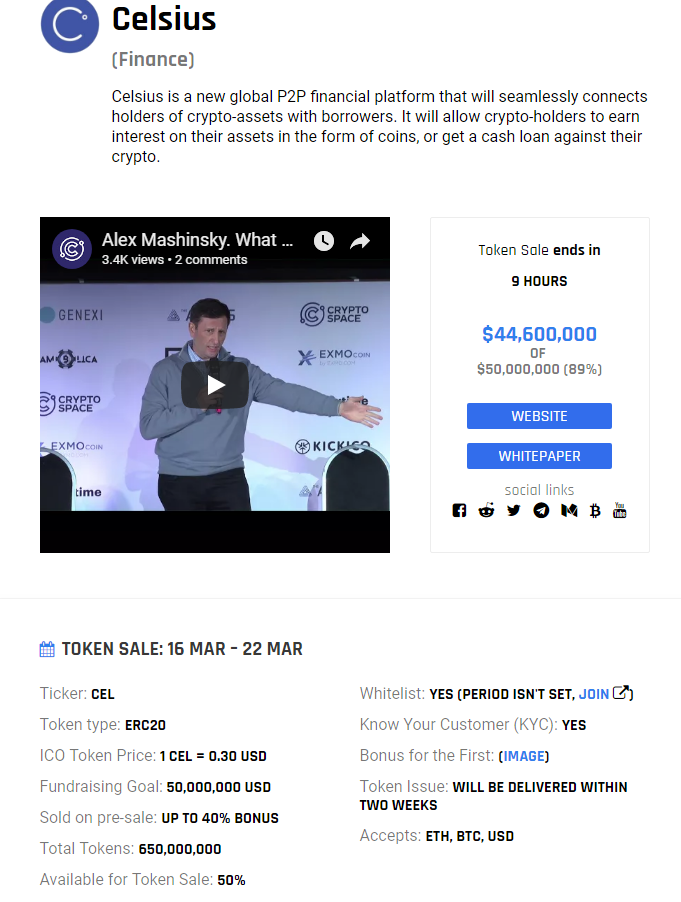The width and height of the screenshot is (681, 902).
Task: Click the external link icon beside JOIN
Action: click(x=621, y=693)
